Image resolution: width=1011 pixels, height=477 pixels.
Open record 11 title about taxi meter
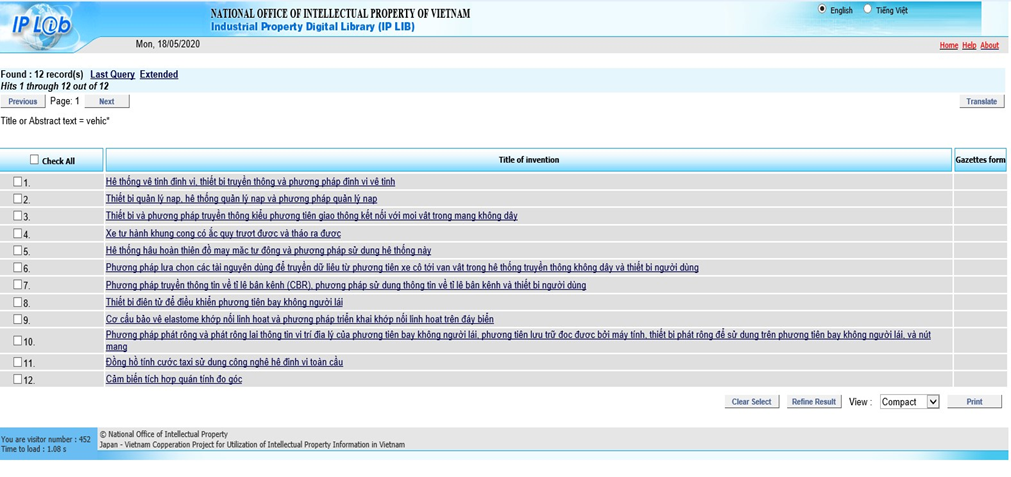coord(224,362)
